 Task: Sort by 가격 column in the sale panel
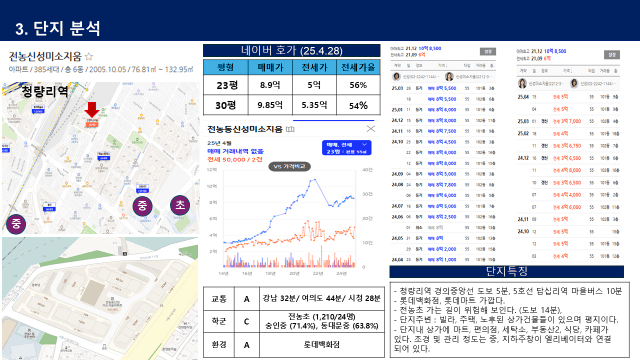(442, 66)
